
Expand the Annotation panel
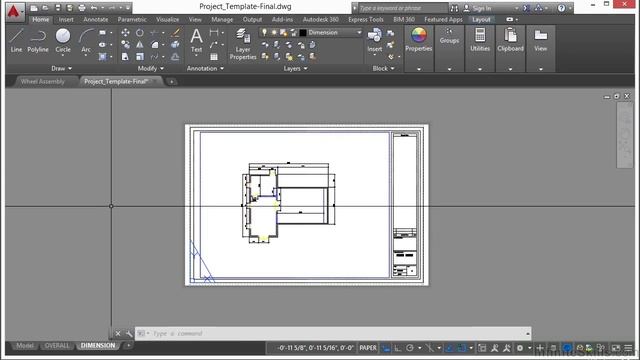205,68
